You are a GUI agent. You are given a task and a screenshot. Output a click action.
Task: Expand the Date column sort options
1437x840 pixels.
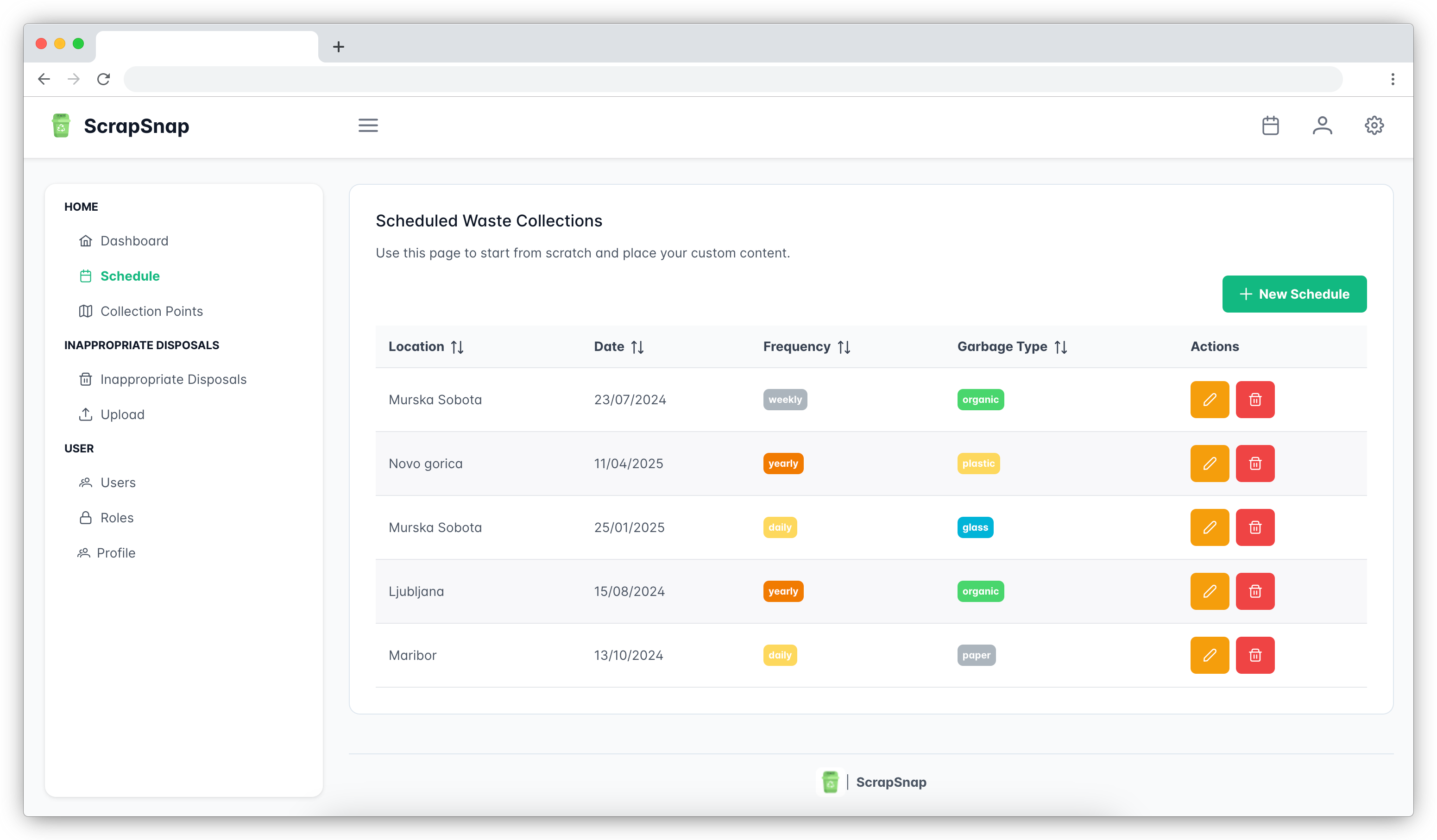click(637, 347)
